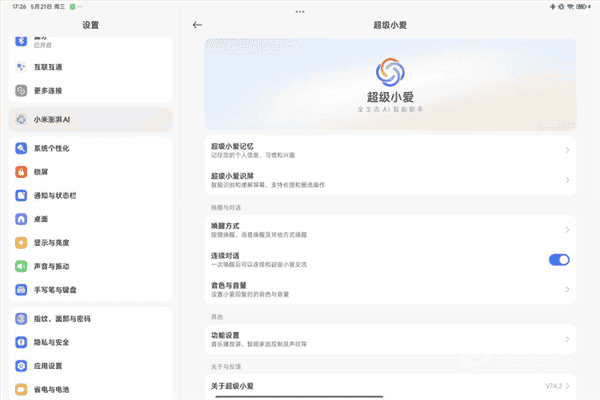This screenshot has width=600, height=400.
Task: Click the 声音与振动 label in sidebar
Action: click(52, 266)
